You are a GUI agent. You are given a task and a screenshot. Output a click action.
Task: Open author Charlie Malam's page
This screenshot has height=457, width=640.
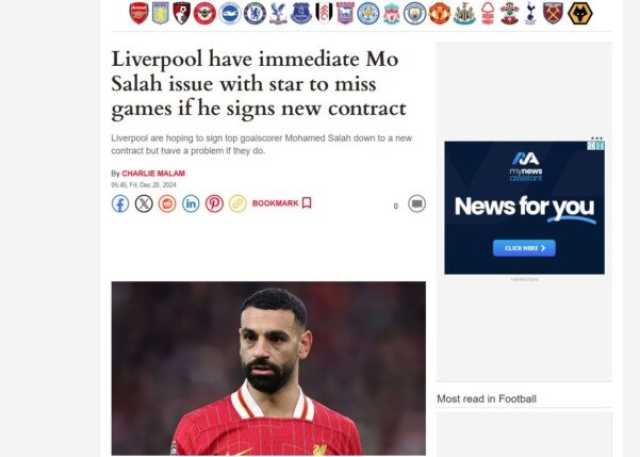[x=153, y=173]
